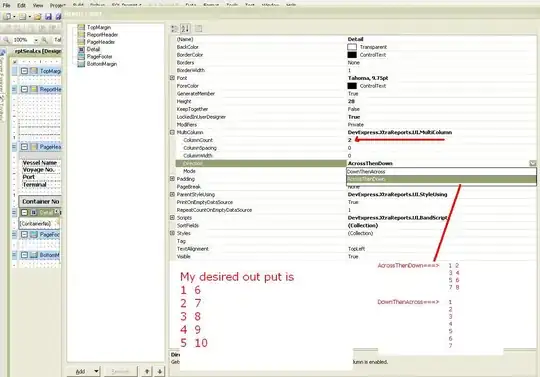Click the move band up arrow button
The height and width of the screenshot is (377, 540).
coord(147,371)
